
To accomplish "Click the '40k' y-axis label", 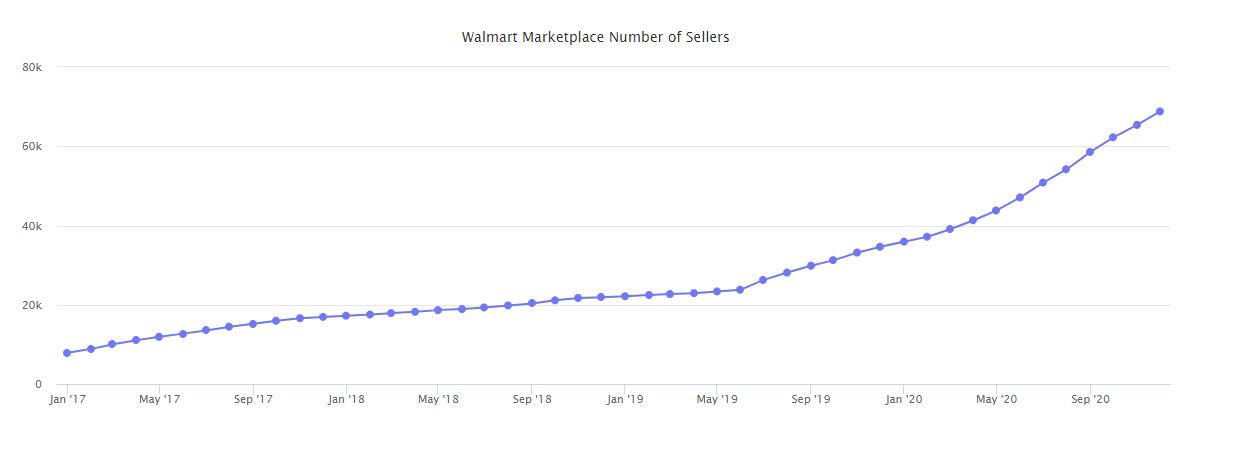I will click(32, 226).
